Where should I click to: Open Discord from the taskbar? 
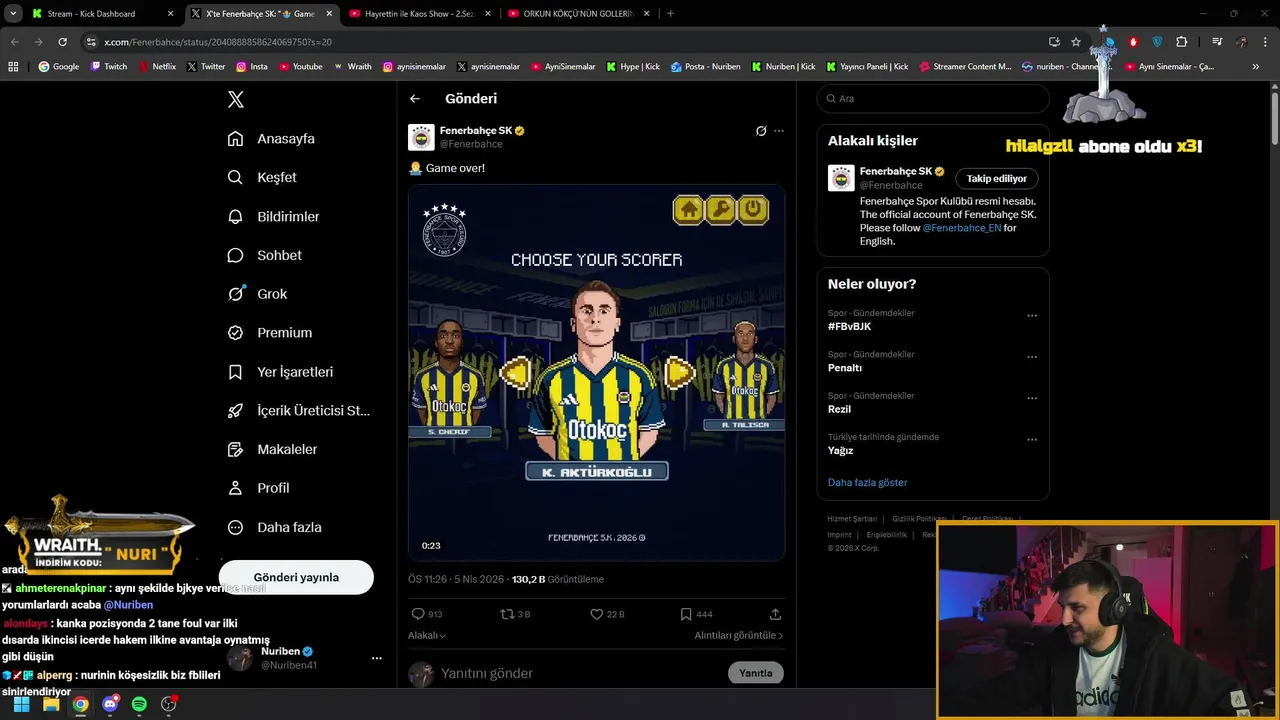(x=110, y=704)
